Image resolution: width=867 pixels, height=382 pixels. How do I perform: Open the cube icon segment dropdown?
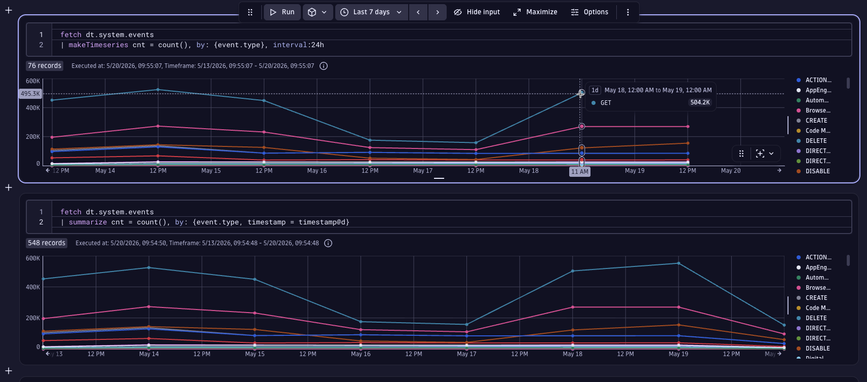tap(317, 12)
